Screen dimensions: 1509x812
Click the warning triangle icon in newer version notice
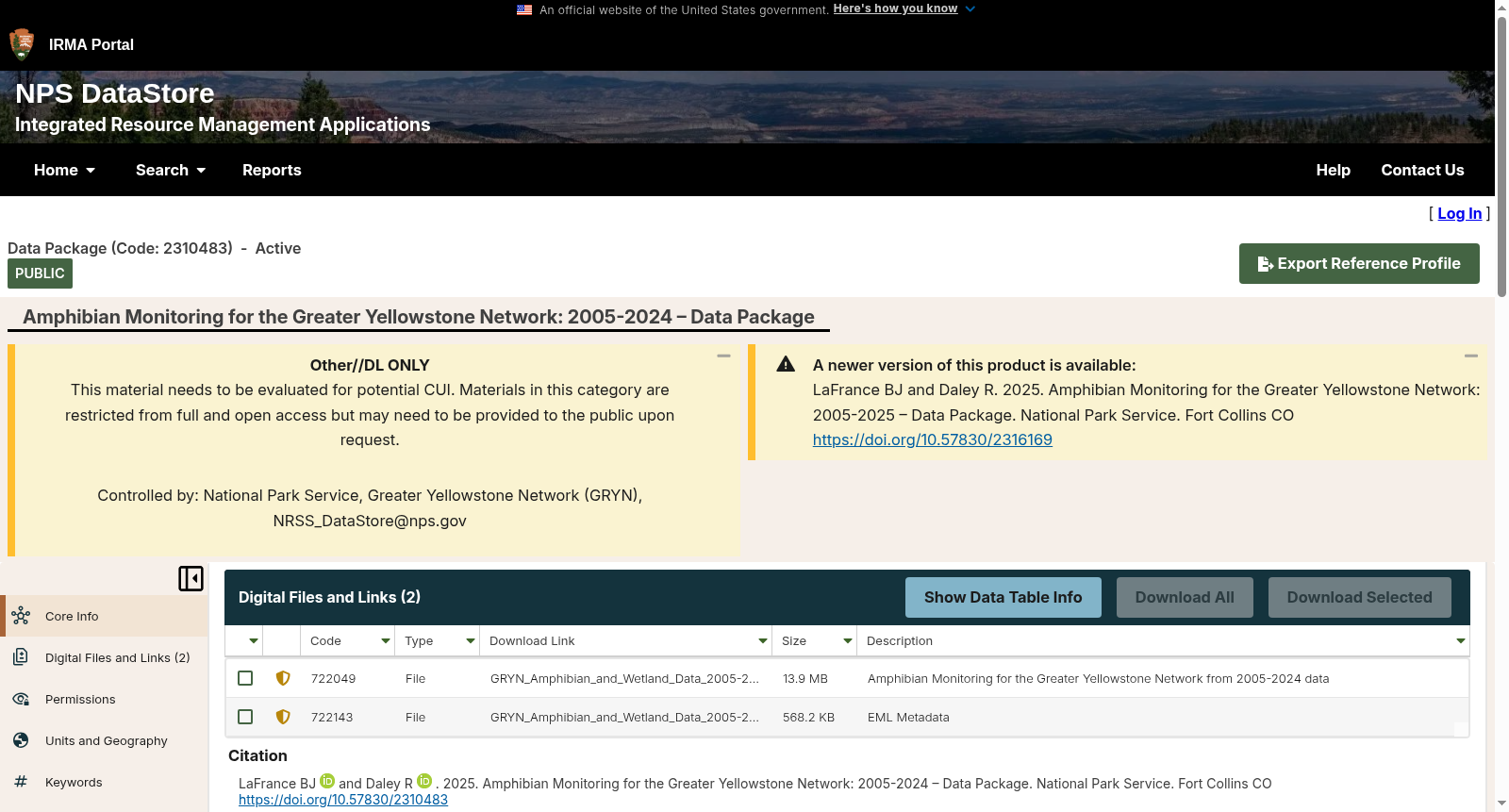(786, 364)
